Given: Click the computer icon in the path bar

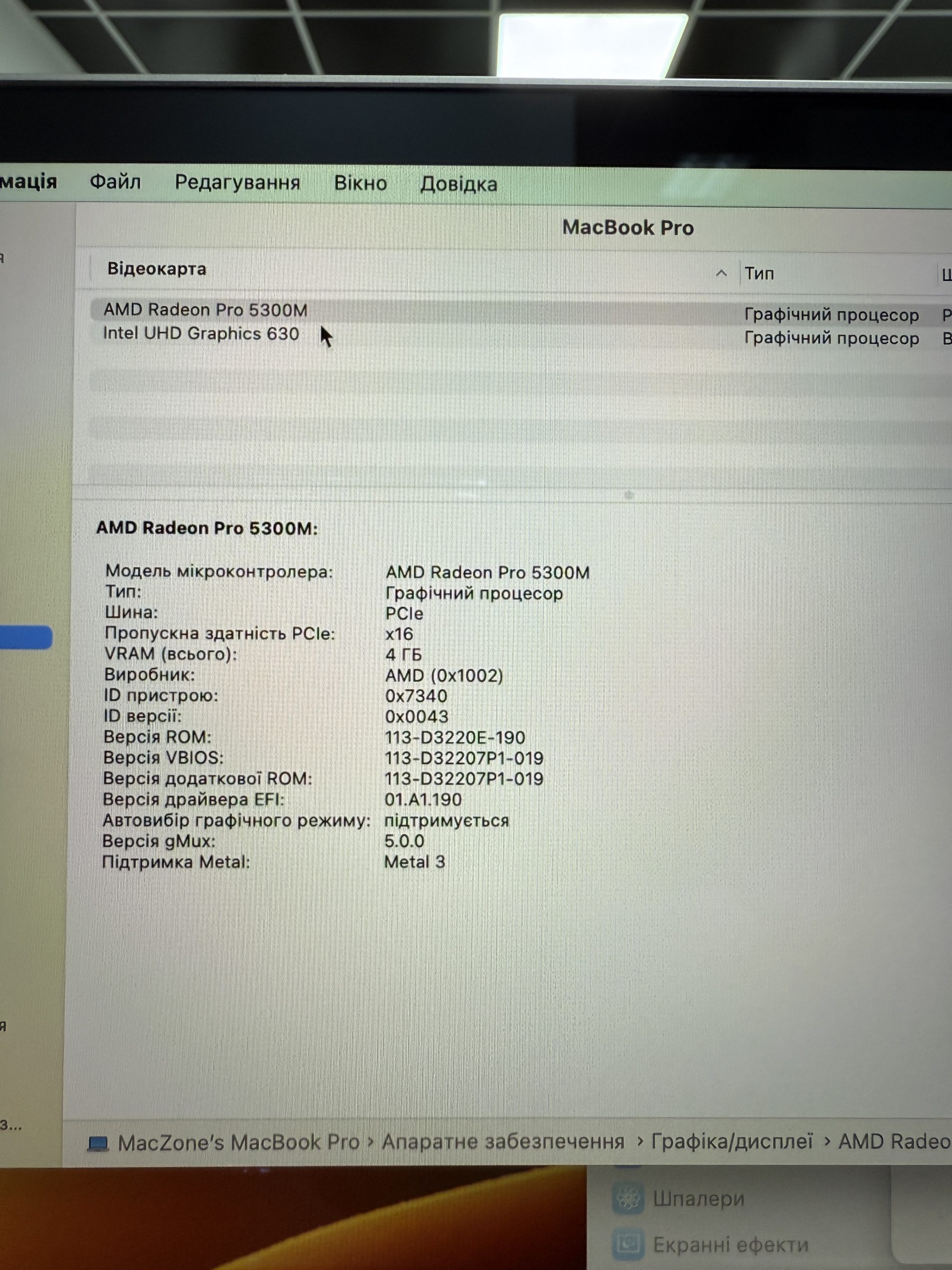Looking at the screenshot, I should 98,1144.
